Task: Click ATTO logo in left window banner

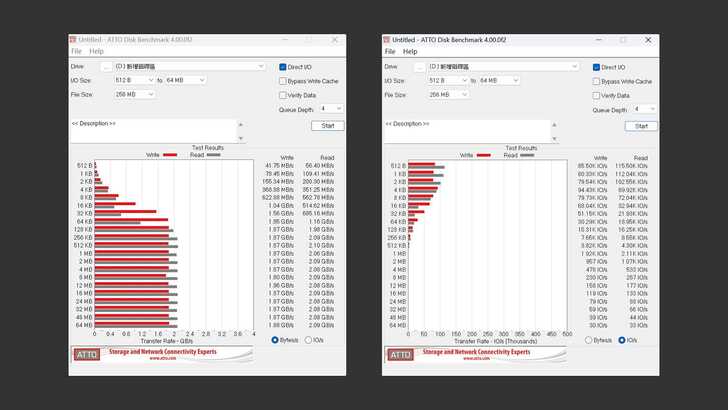Action: click(87, 355)
